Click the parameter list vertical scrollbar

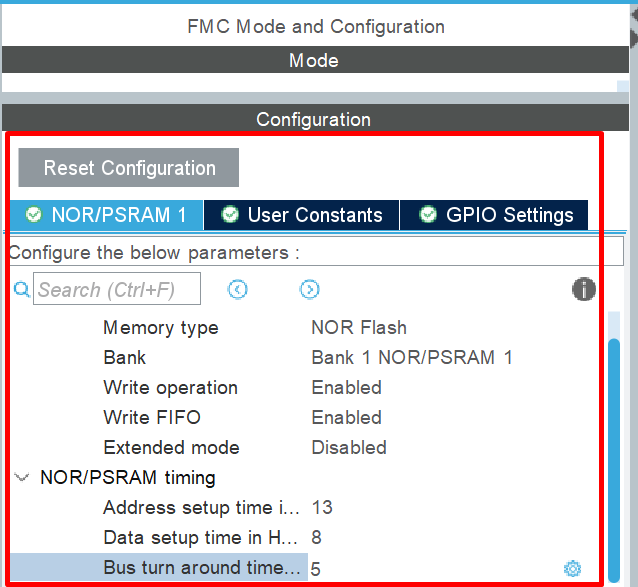pos(614,460)
